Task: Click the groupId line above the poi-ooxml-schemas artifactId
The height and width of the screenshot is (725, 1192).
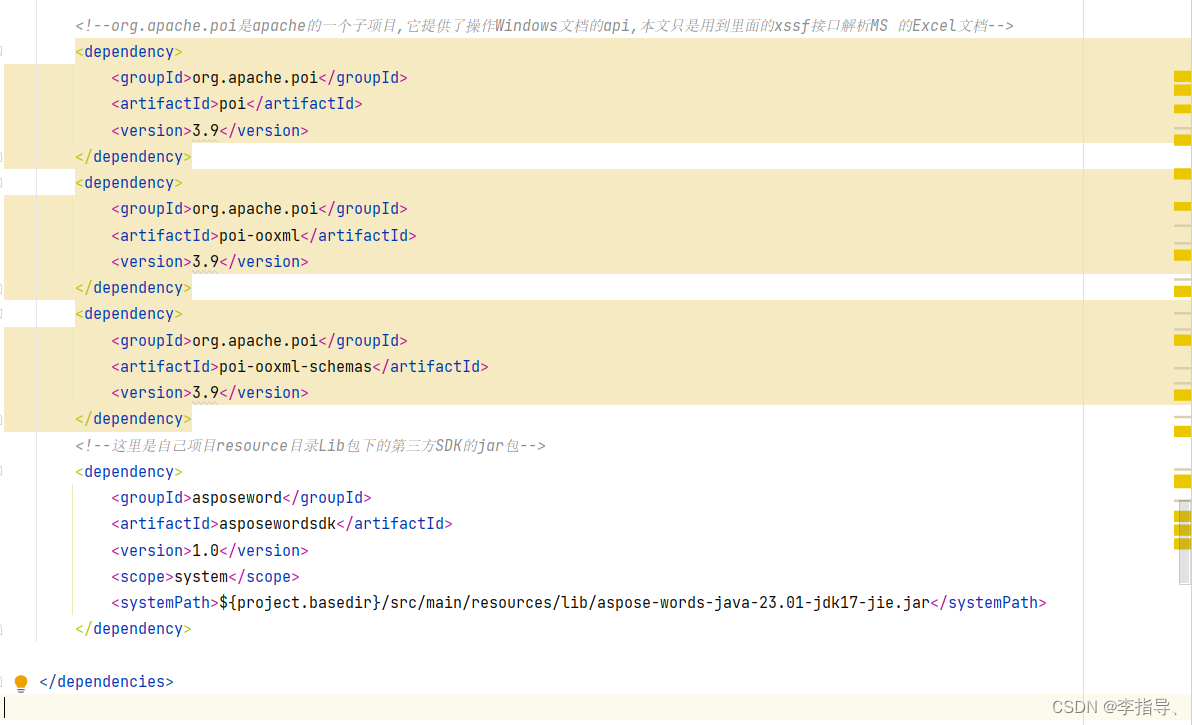Action: tap(259, 340)
